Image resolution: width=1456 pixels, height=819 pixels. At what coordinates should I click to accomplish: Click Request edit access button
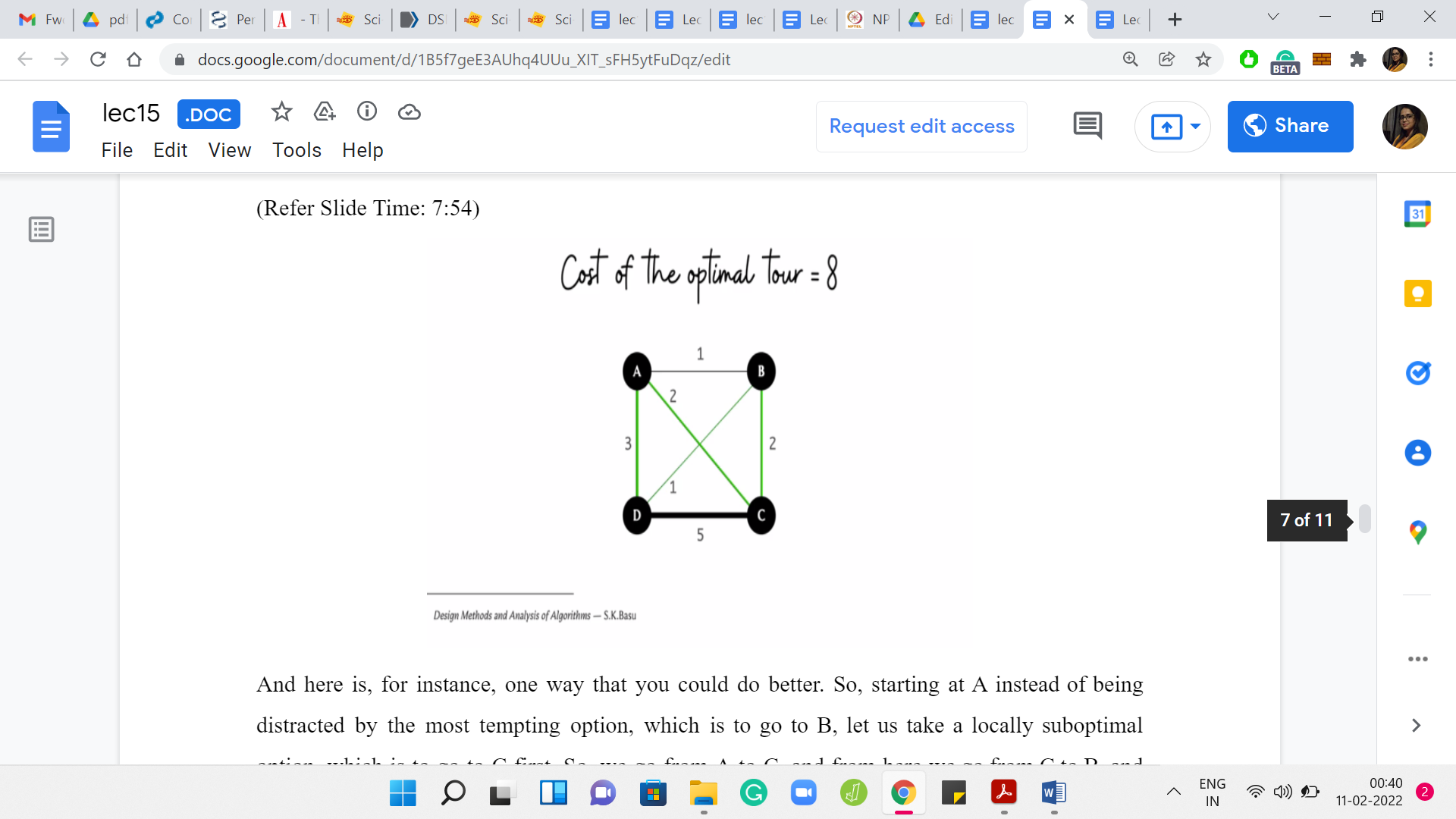pyautogui.click(x=921, y=126)
